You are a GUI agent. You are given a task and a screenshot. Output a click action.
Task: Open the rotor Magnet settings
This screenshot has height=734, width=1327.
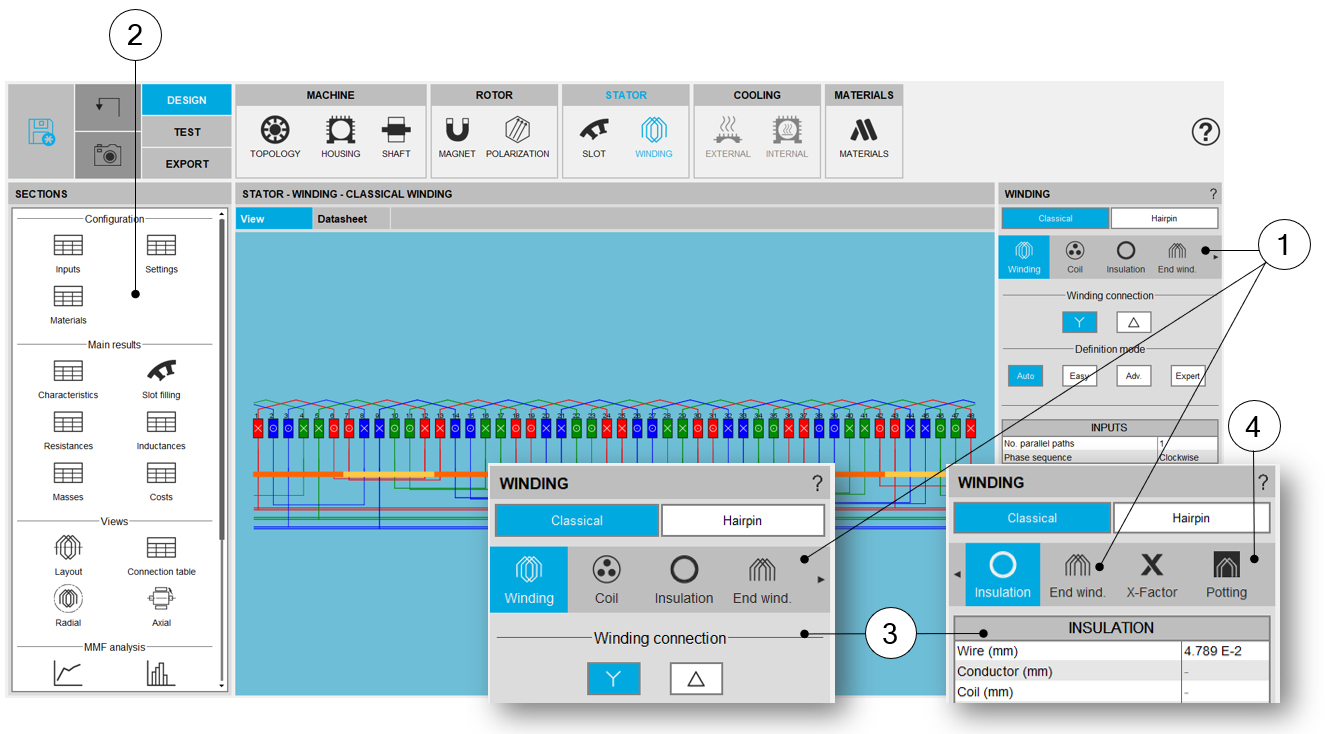[x=457, y=136]
